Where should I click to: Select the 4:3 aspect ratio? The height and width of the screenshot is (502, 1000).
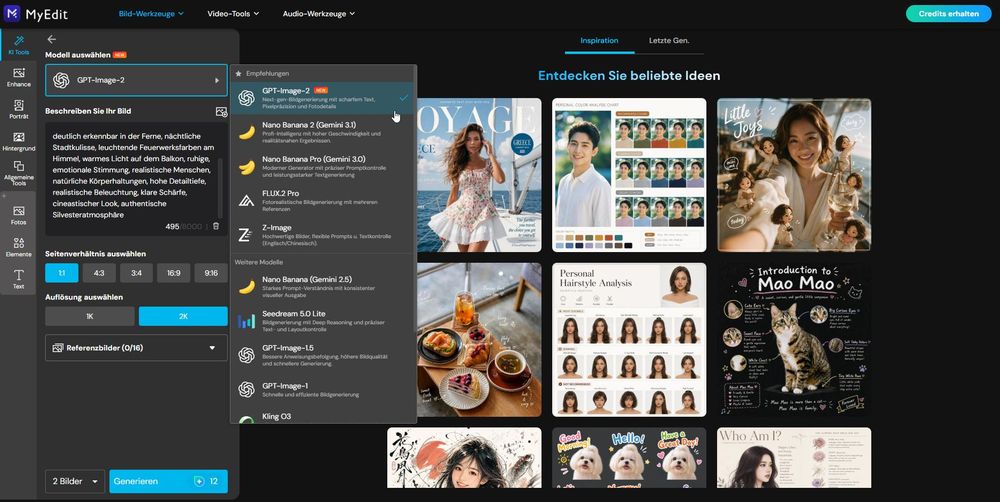(99, 273)
